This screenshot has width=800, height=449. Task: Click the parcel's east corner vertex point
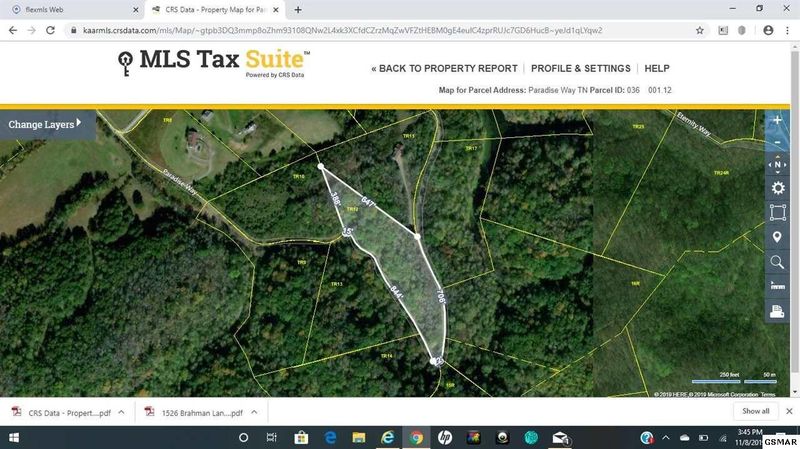click(417, 237)
